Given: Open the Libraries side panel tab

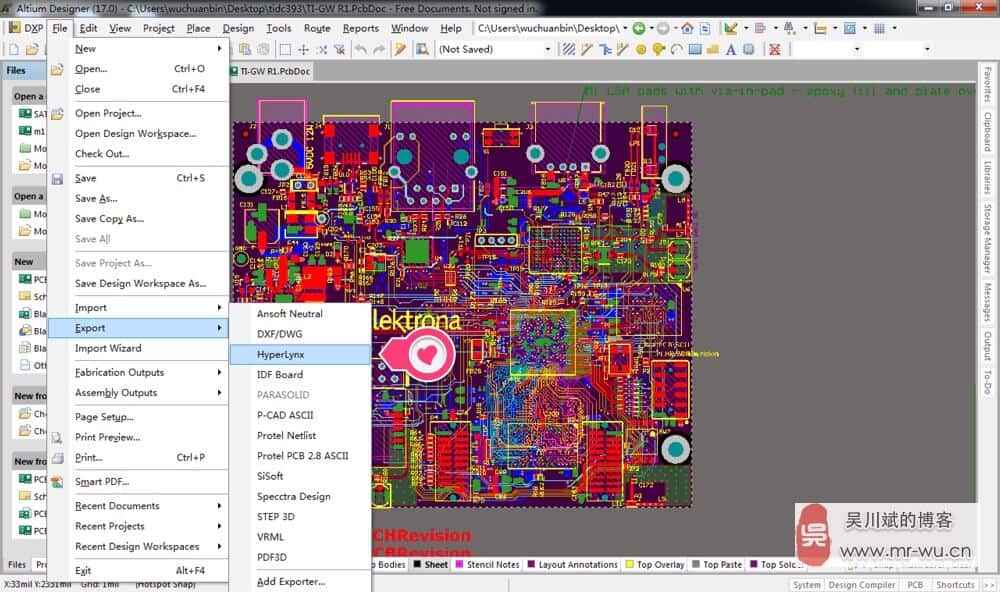Looking at the screenshot, I should [987, 177].
